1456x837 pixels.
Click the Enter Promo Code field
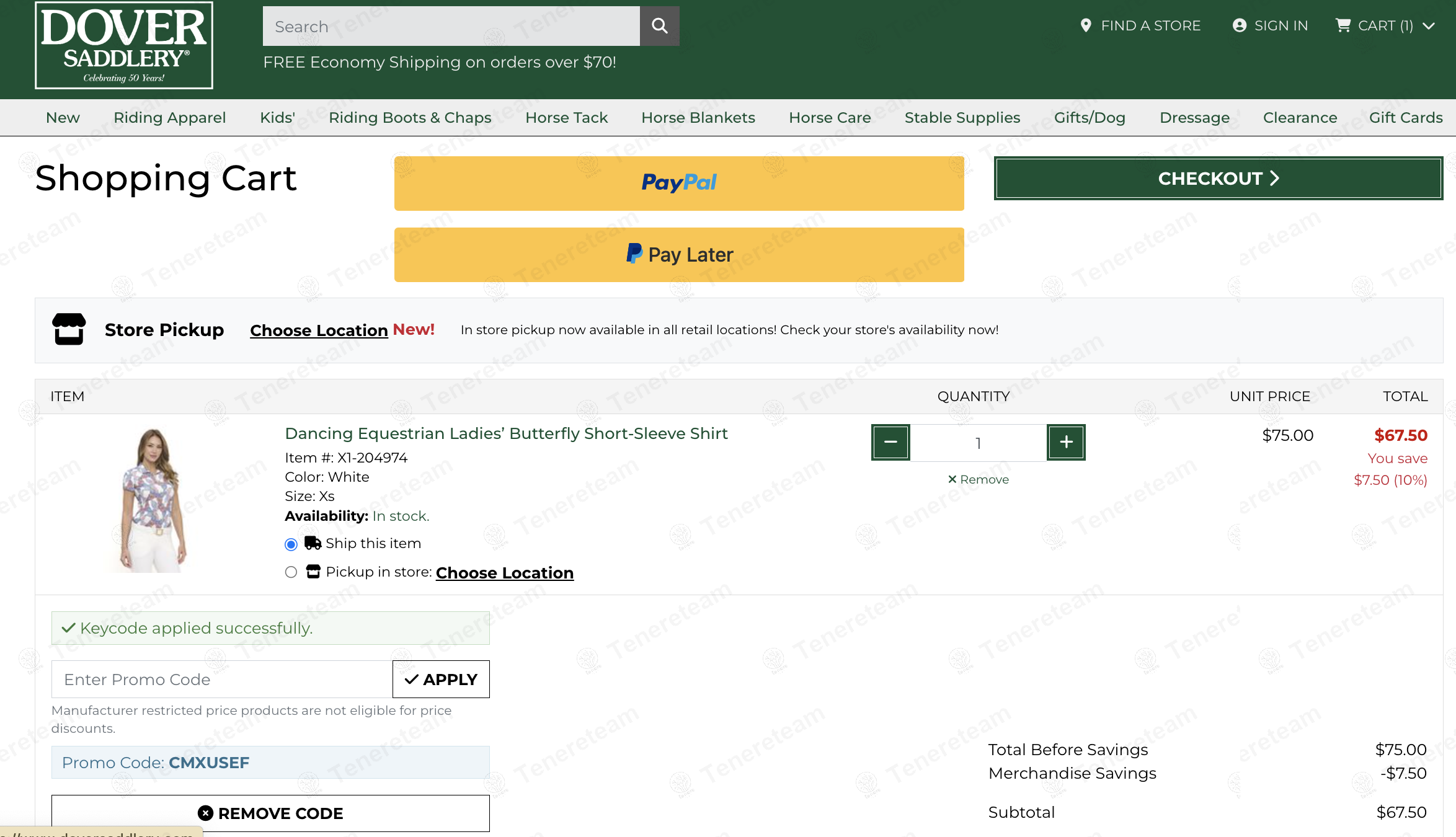pos(221,680)
